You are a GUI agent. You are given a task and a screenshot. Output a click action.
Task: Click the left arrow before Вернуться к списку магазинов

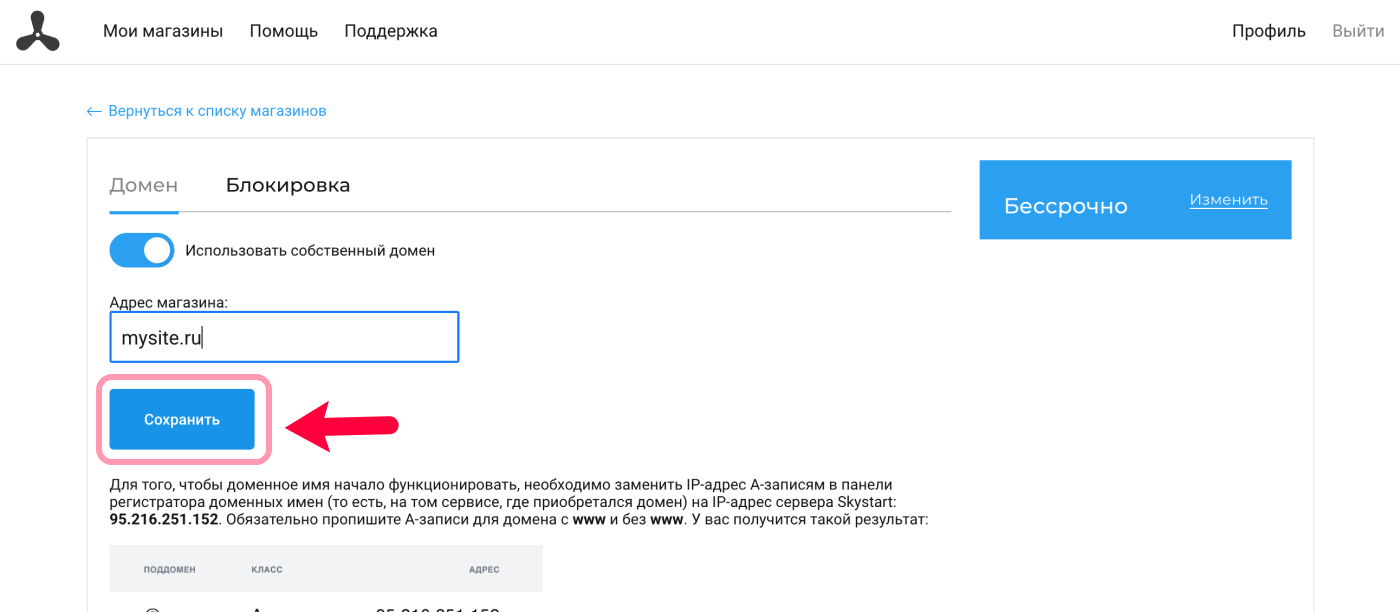[x=94, y=111]
